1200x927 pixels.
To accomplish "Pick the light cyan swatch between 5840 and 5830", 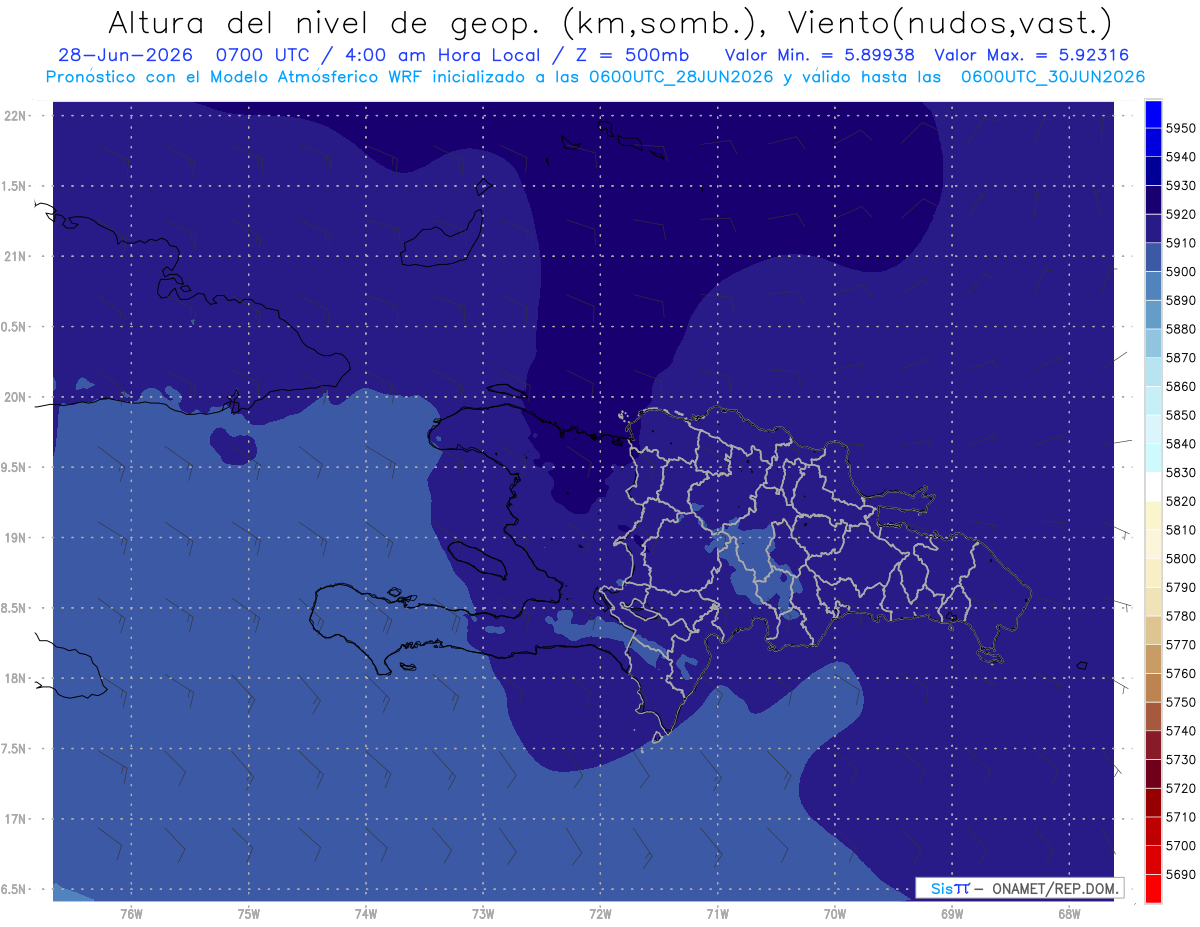I will [x=1153, y=458].
